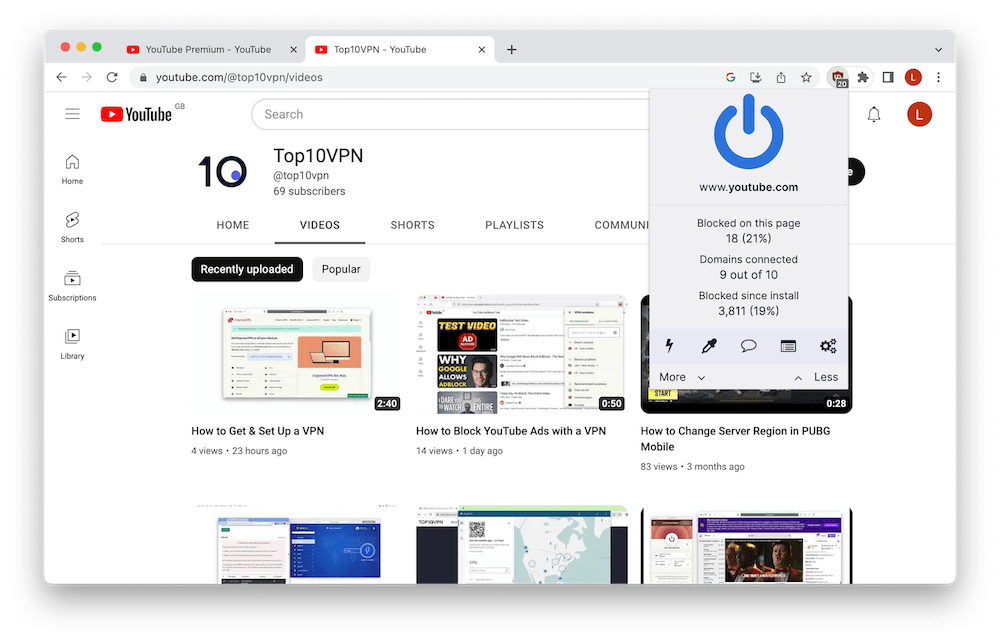Image resolution: width=1000 pixels, height=642 pixels.
Task: Click the YouTube logo
Action: click(x=136, y=114)
